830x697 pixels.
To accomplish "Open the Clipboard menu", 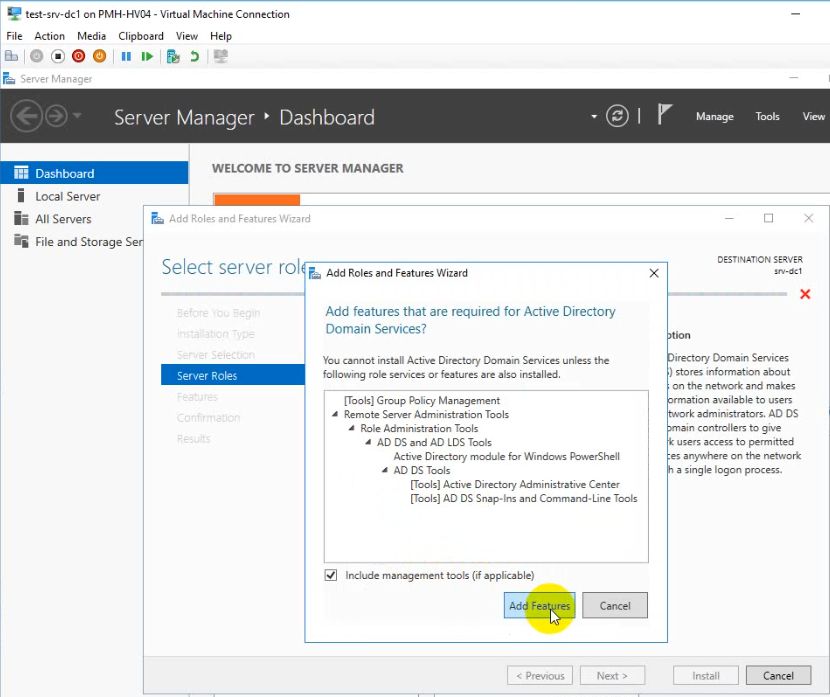I will coord(141,36).
